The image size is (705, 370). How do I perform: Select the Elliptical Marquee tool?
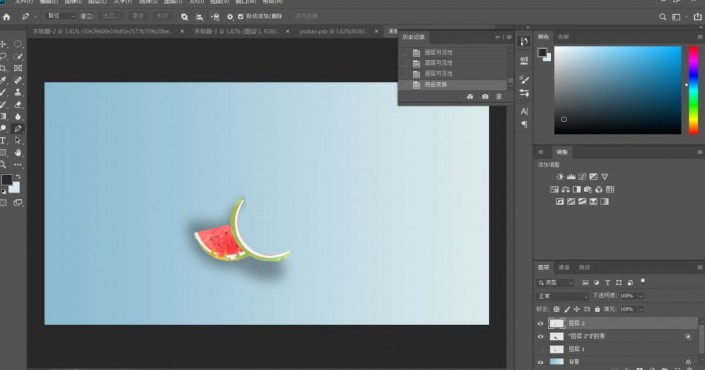click(18, 44)
